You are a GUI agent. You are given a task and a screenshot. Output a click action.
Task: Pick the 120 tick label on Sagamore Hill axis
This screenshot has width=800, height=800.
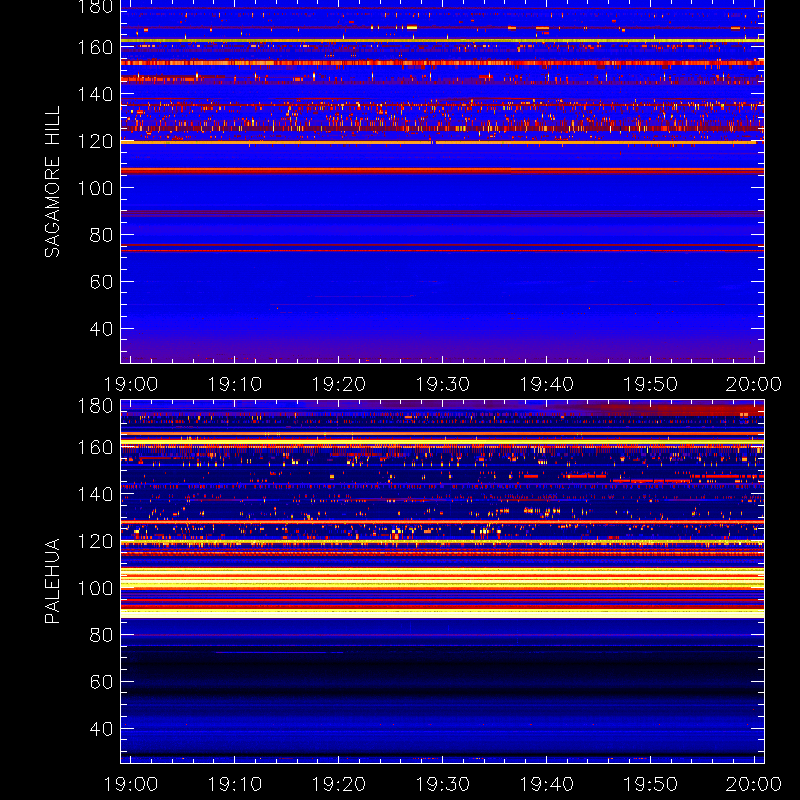click(x=95, y=141)
